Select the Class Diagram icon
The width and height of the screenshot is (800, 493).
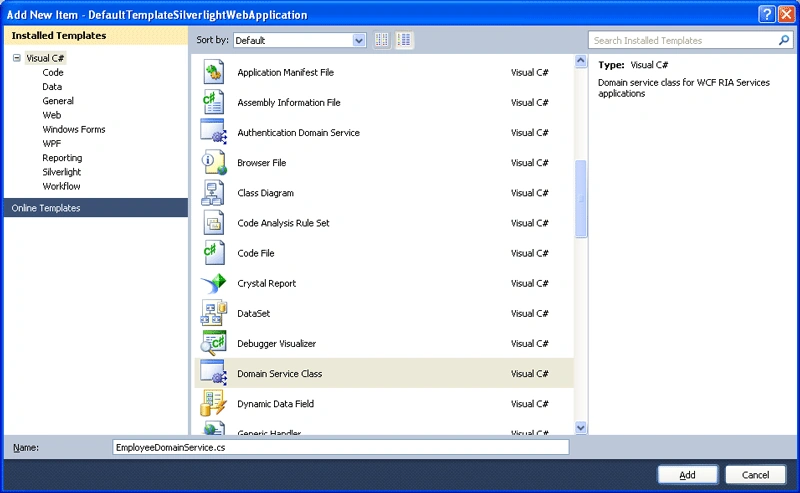pyautogui.click(x=213, y=192)
